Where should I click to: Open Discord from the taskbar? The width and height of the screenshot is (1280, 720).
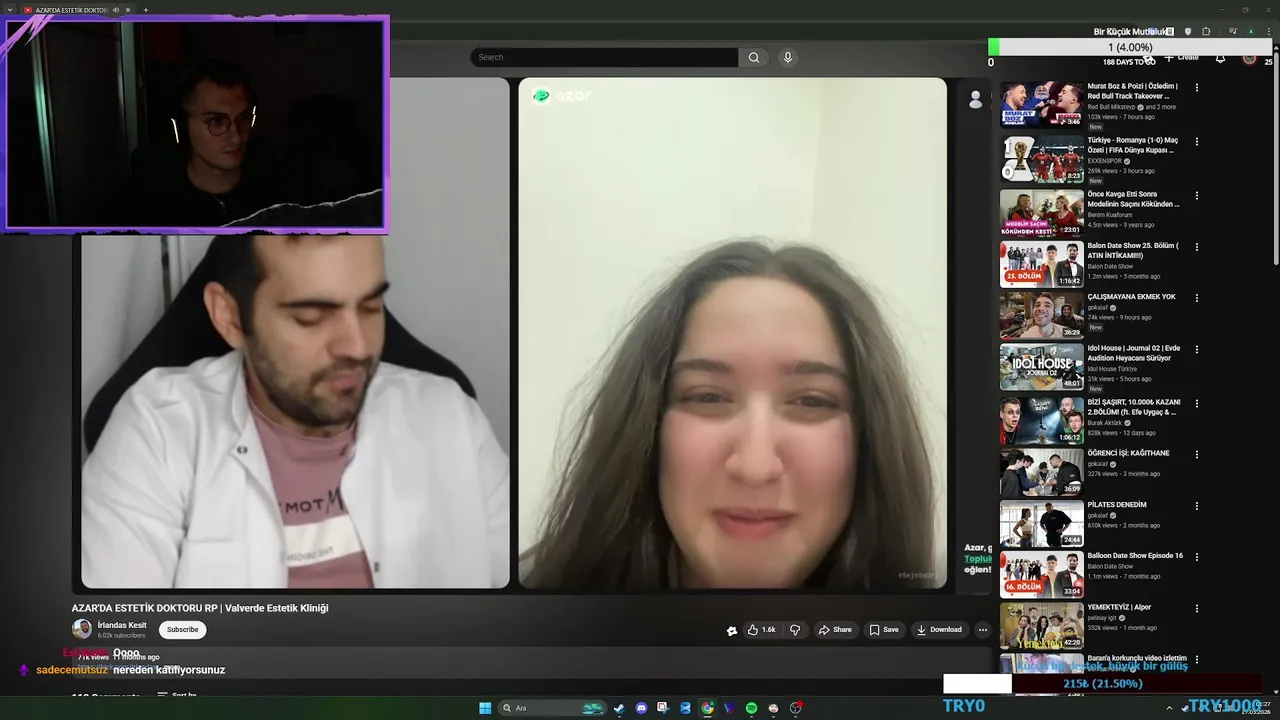pos(641,708)
